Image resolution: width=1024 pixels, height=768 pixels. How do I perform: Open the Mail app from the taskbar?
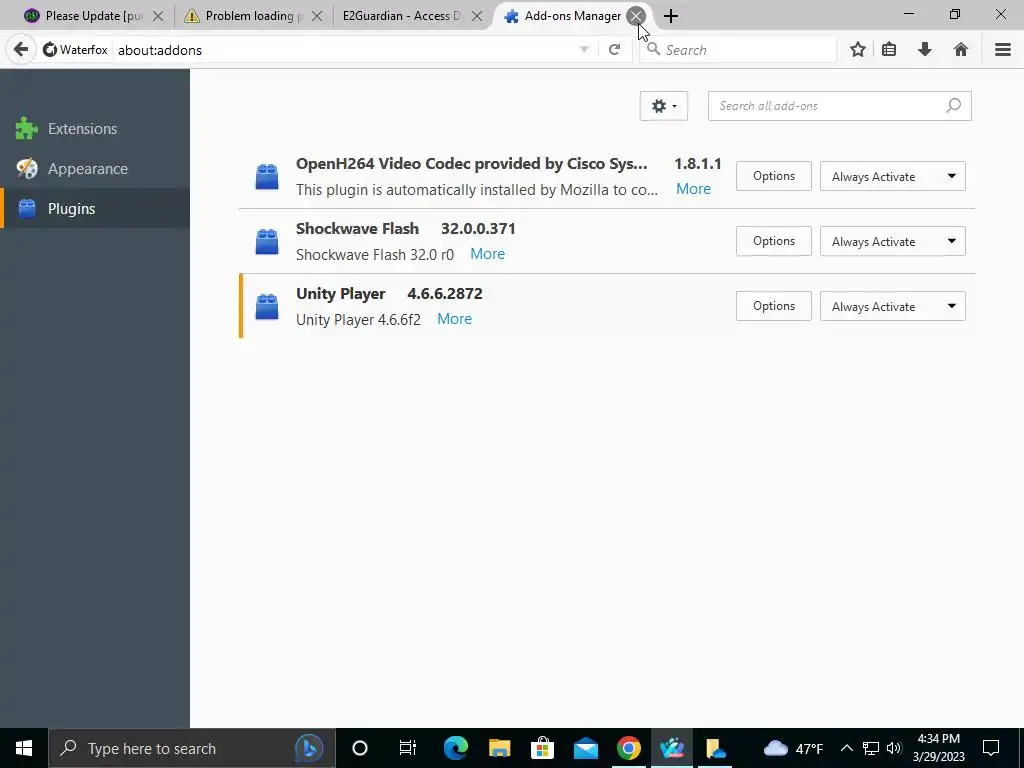pyautogui.click(x=586, y=748)
